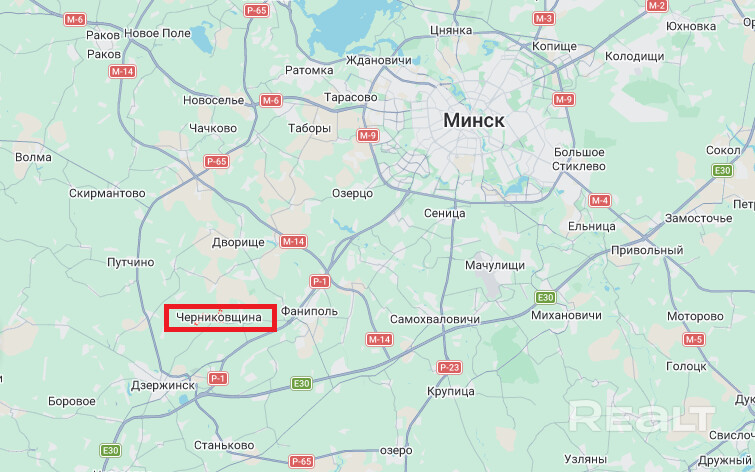The height and width of the screenshot is (472, 755).
Task: Click the highlighted Черниковщина label
Action: click(x=219, y=317)
